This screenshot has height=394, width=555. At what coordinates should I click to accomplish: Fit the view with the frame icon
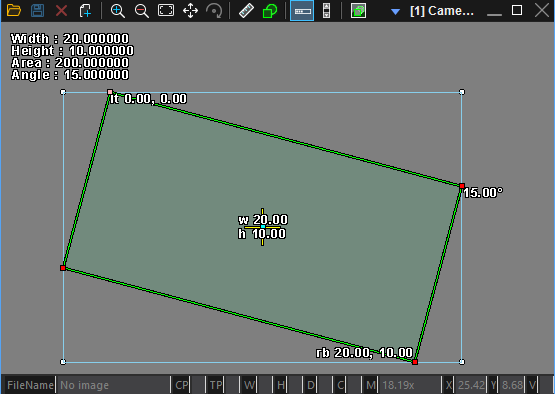[166, 10]
